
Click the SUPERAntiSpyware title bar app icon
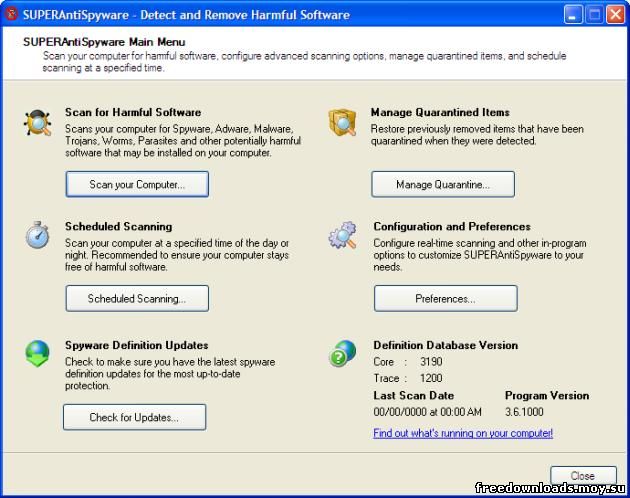(x=11, y=15)
